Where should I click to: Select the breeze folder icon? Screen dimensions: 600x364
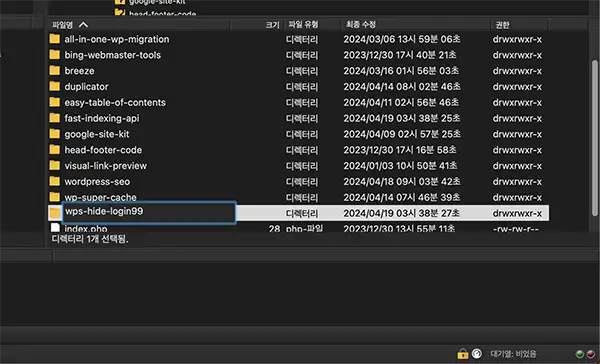click(55, 70)
